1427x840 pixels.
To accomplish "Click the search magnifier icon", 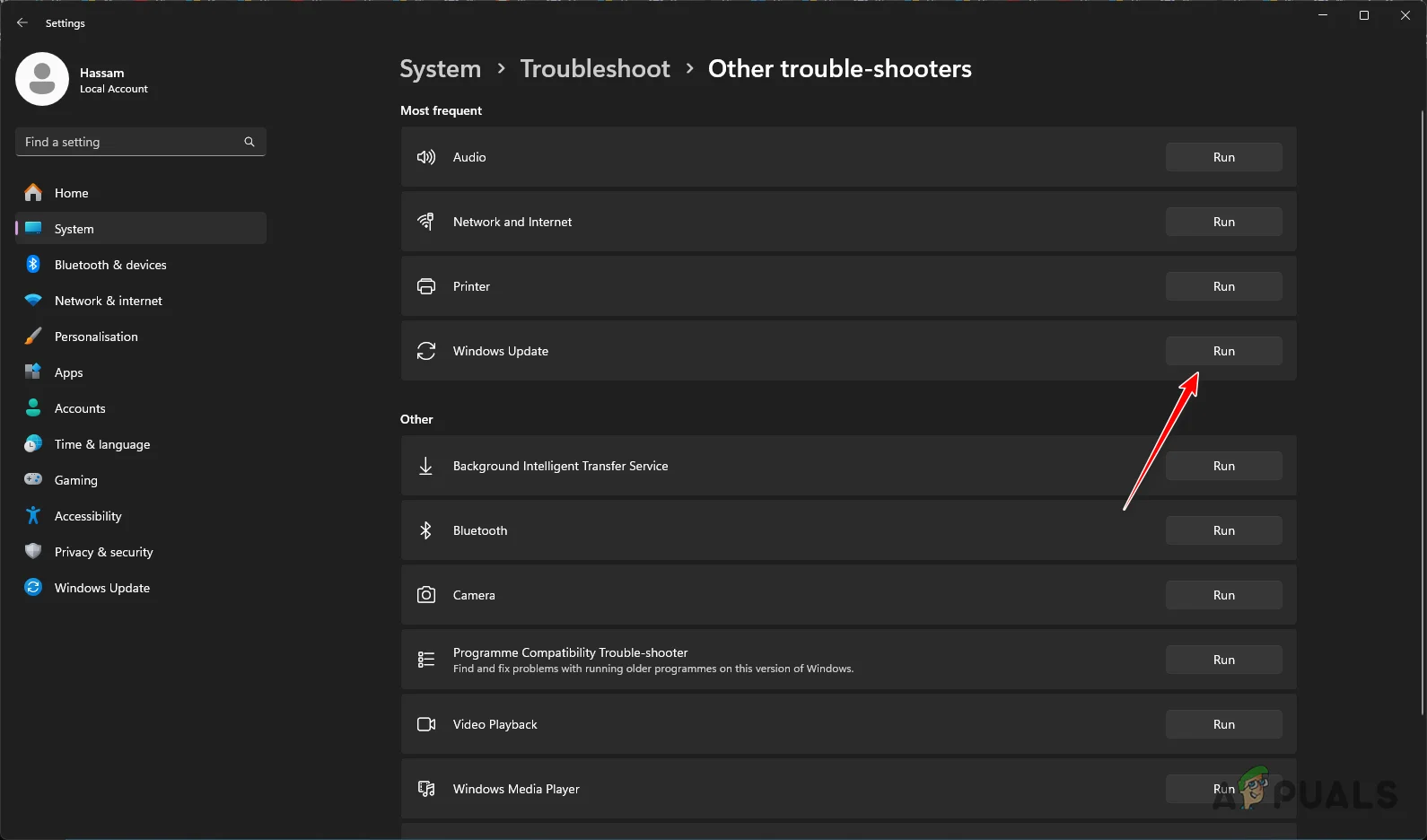I will (x=250, y=142).
